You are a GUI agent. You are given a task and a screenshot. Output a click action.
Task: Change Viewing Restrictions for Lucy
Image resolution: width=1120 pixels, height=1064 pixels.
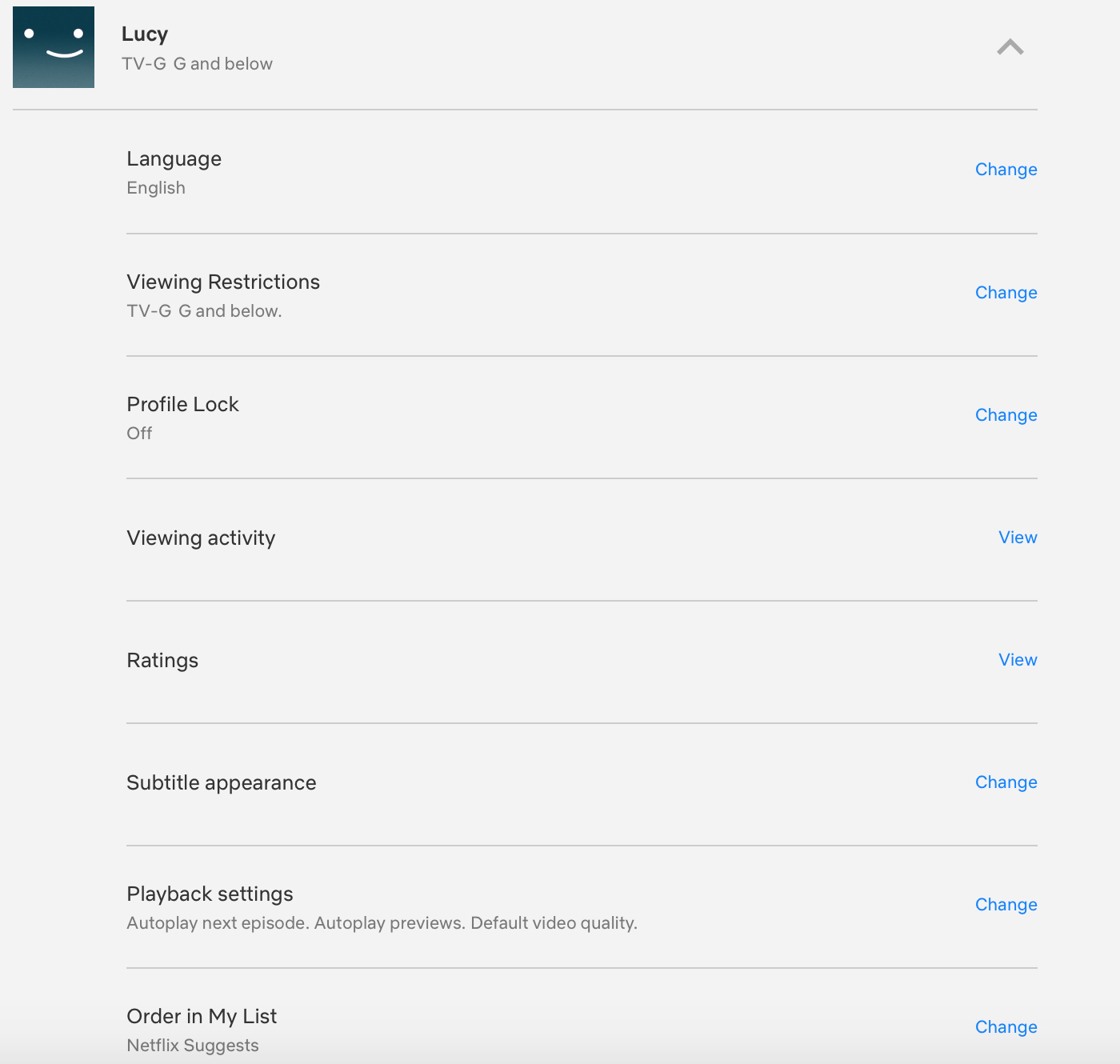1006,293
